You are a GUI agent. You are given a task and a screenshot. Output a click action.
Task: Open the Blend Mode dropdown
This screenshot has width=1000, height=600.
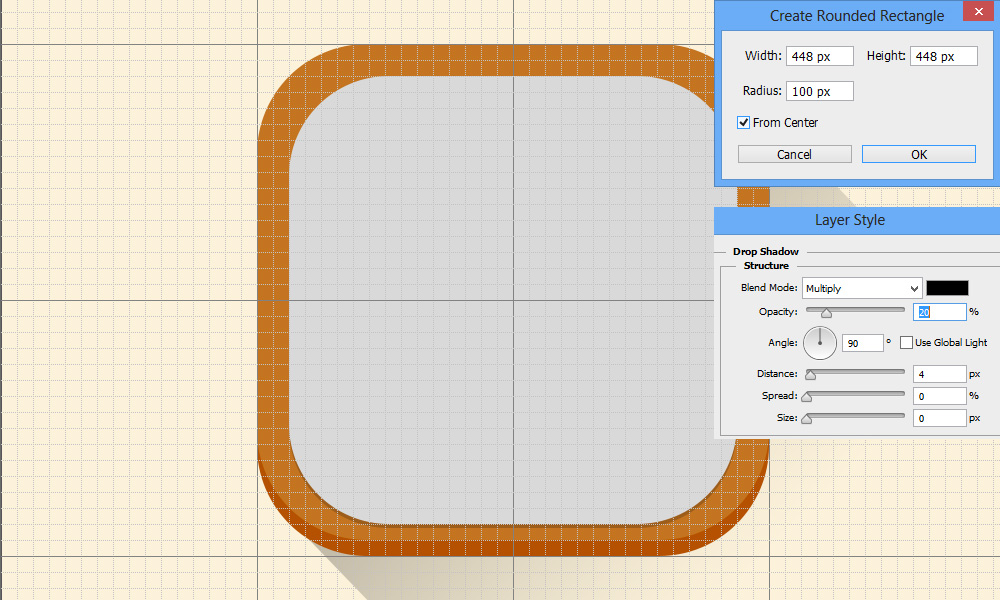pos(861,288)
